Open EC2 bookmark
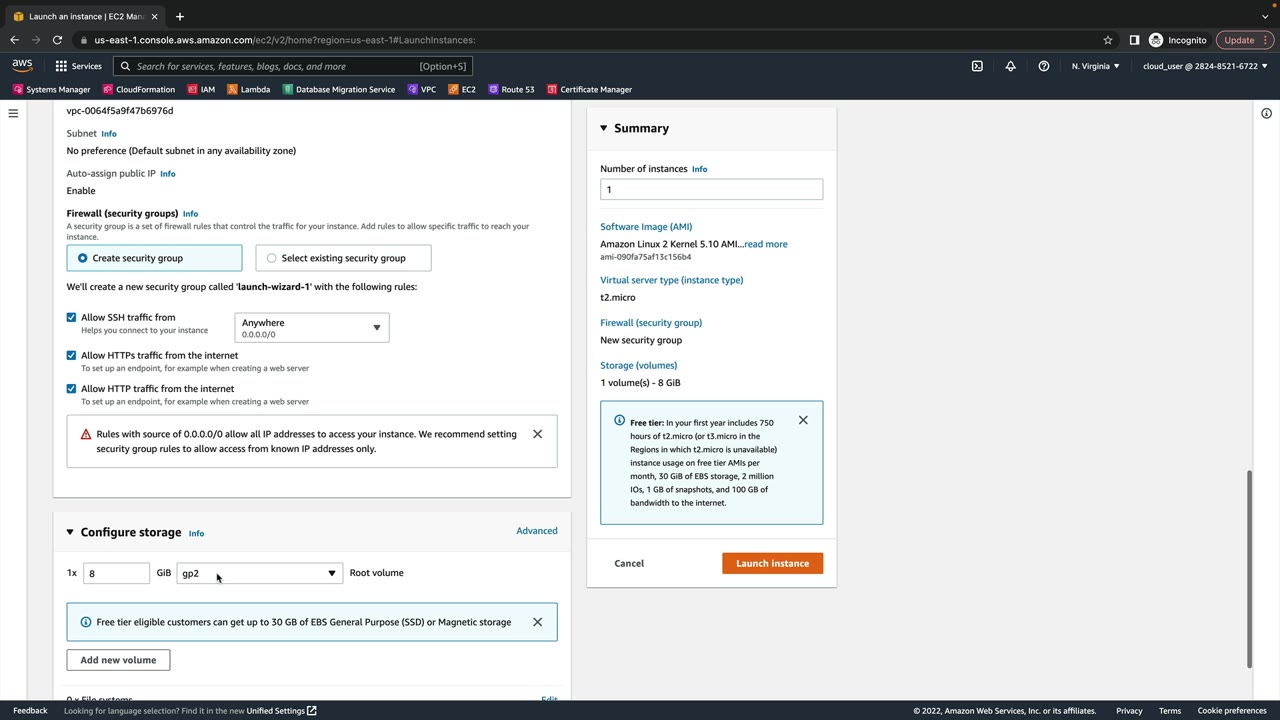 click(462, 89)
